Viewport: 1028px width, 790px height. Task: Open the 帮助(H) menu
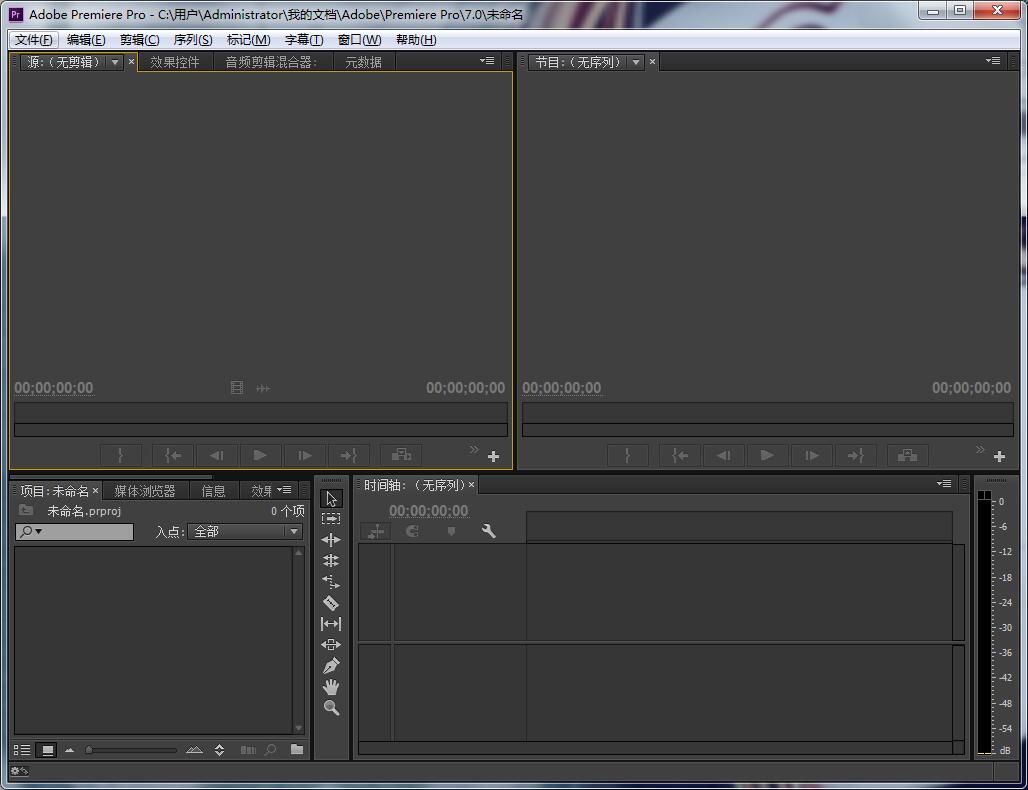[416, 40]
